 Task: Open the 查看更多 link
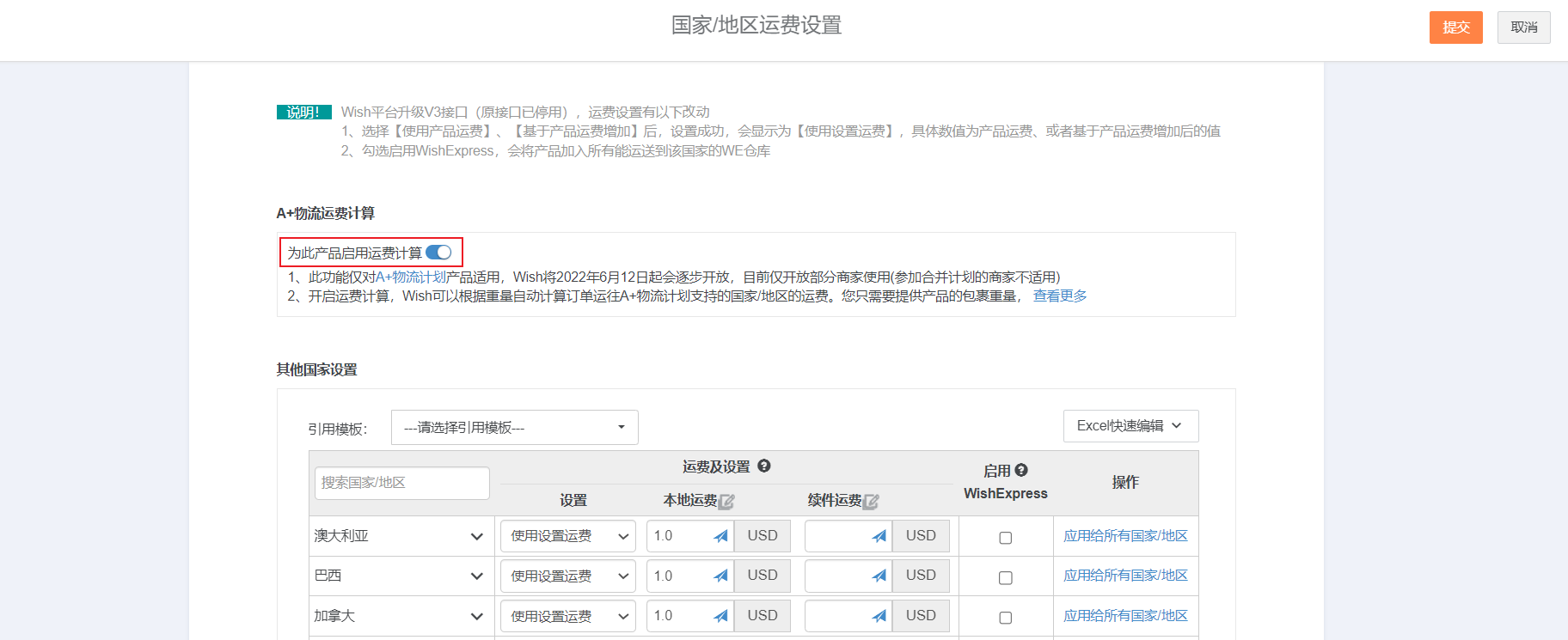point(1060,296)
